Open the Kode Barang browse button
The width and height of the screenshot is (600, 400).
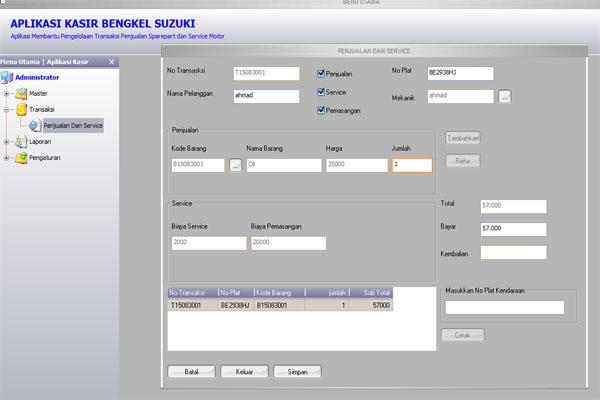point(236,165)
